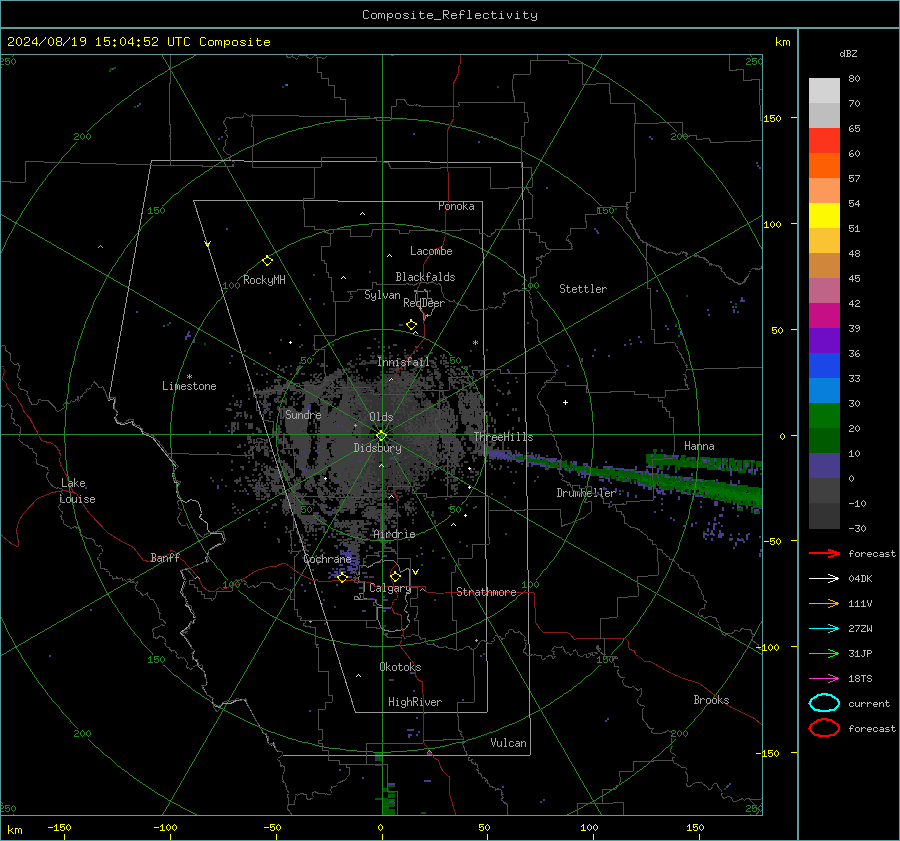
Task: Click the asterisk marker northeast of Innisfail
Action: pos(475,343)
